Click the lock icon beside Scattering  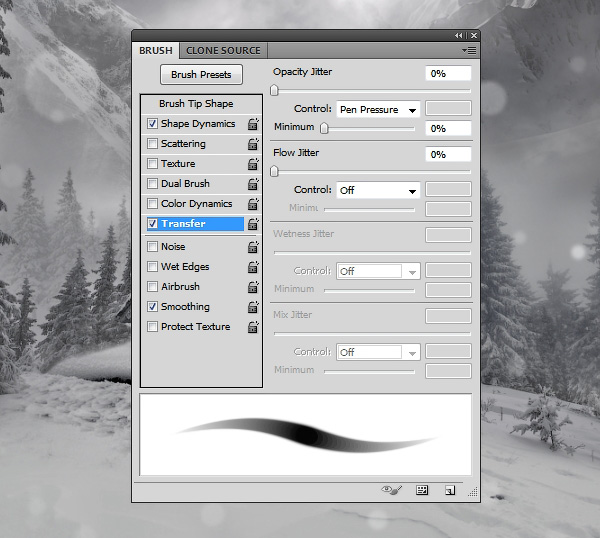point(253,144)
